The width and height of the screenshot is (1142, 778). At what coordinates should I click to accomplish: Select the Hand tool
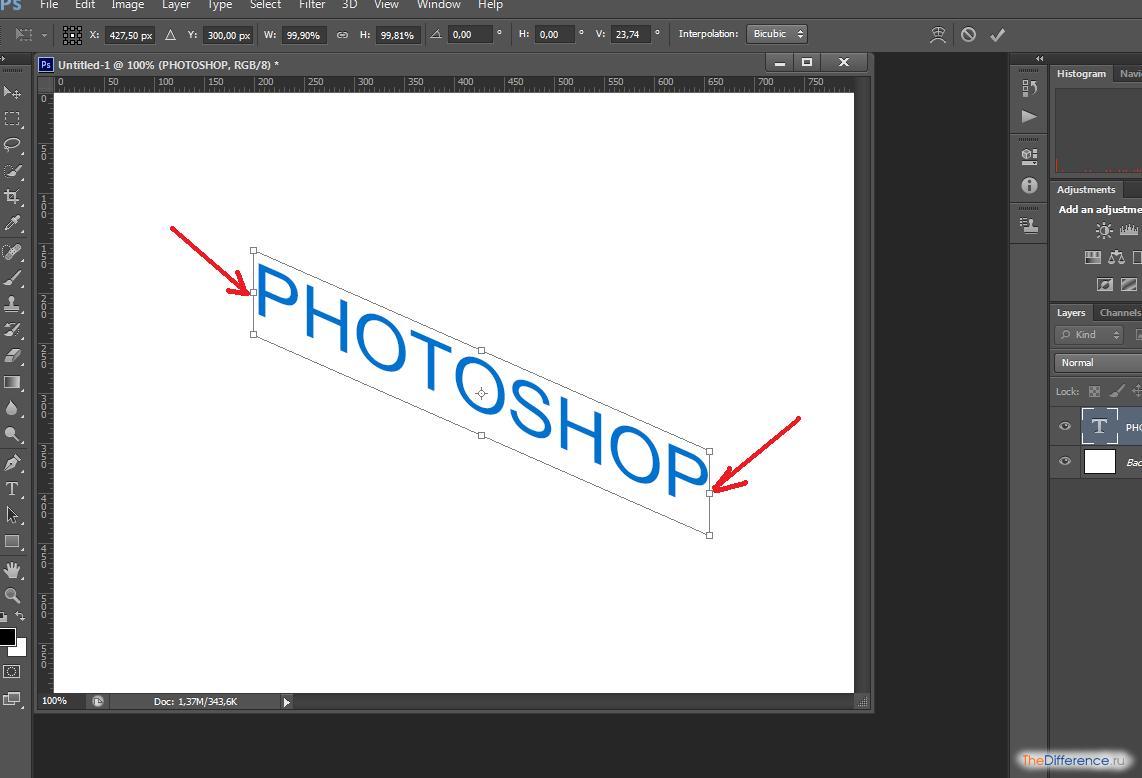click(x=13, y=569)
